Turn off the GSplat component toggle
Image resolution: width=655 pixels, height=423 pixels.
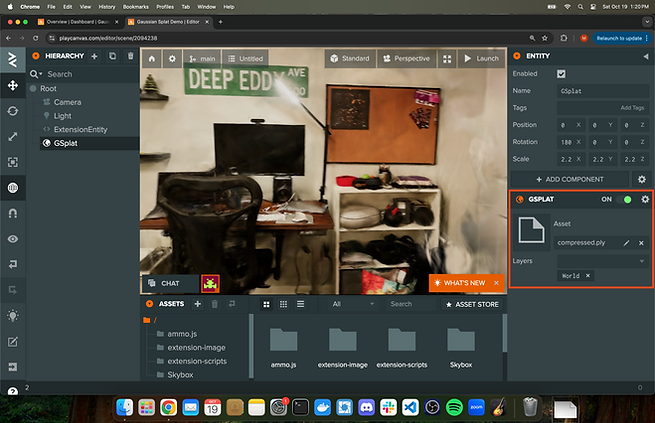coord(627,199)
